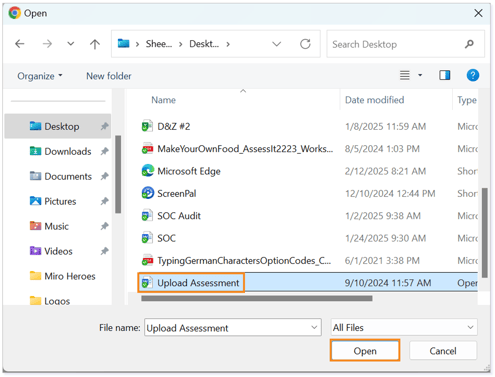Click the Open button

tap(365, 351)
